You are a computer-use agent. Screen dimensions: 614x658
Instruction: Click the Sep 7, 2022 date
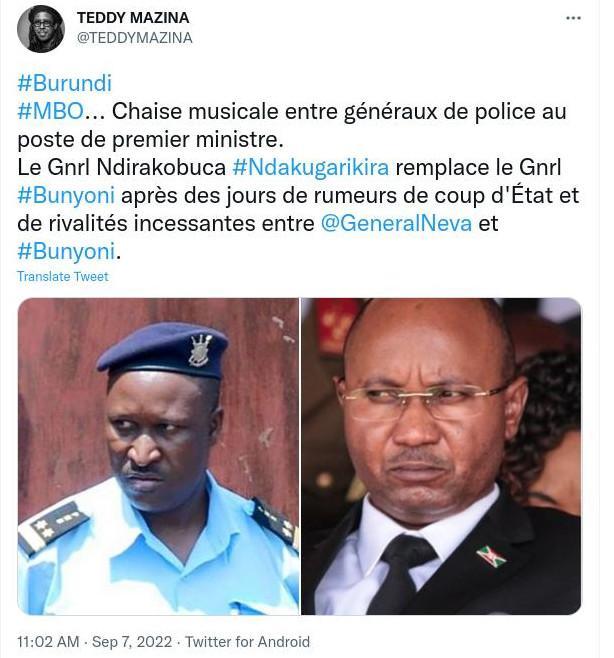132,642
